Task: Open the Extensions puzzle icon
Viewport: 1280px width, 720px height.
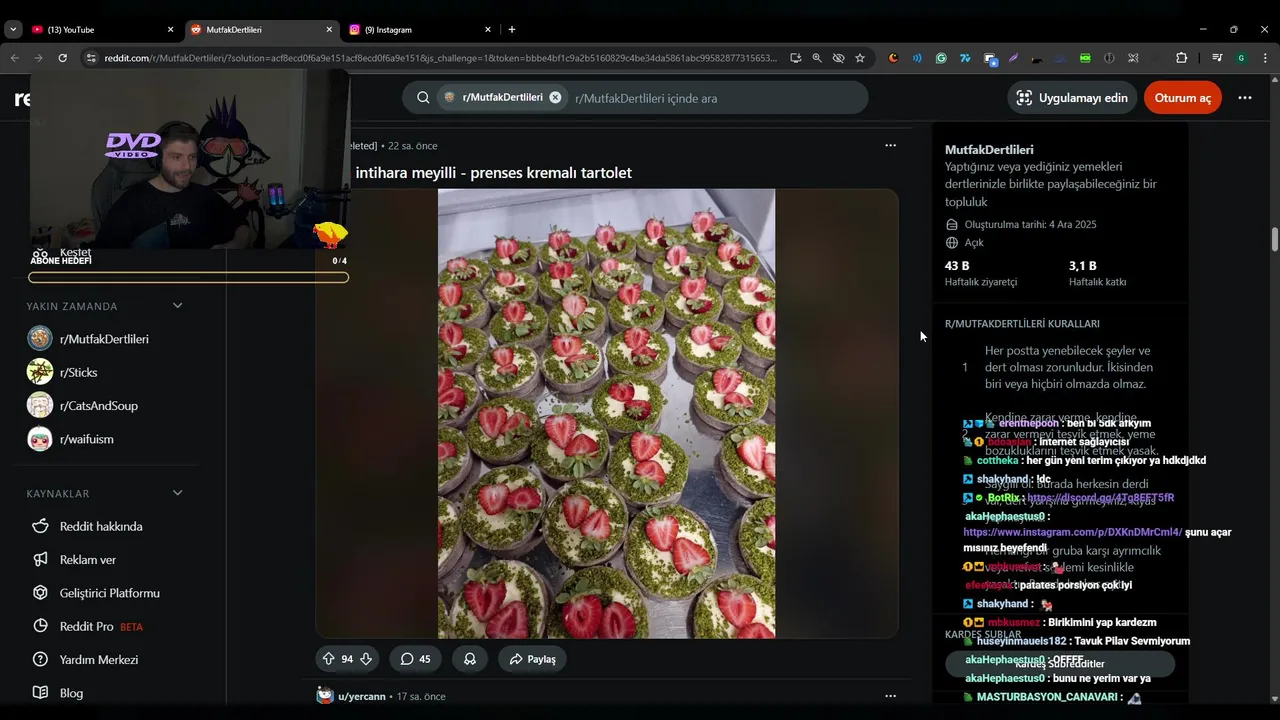Action: 1181,58
